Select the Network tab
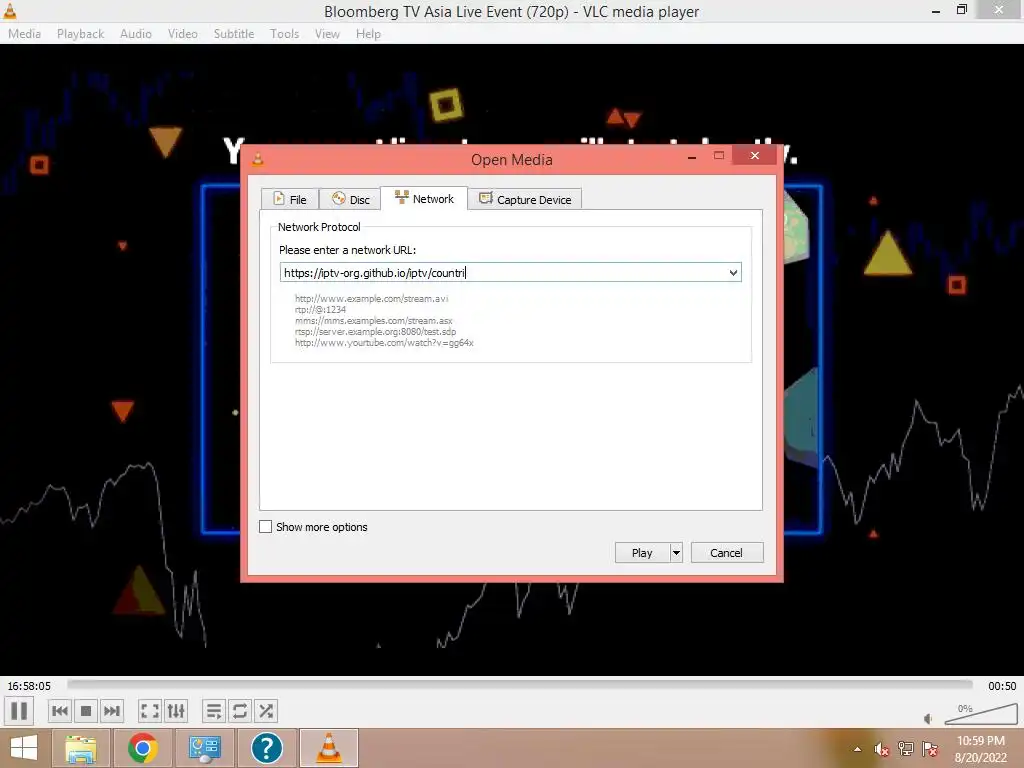 tap(424, 198)
